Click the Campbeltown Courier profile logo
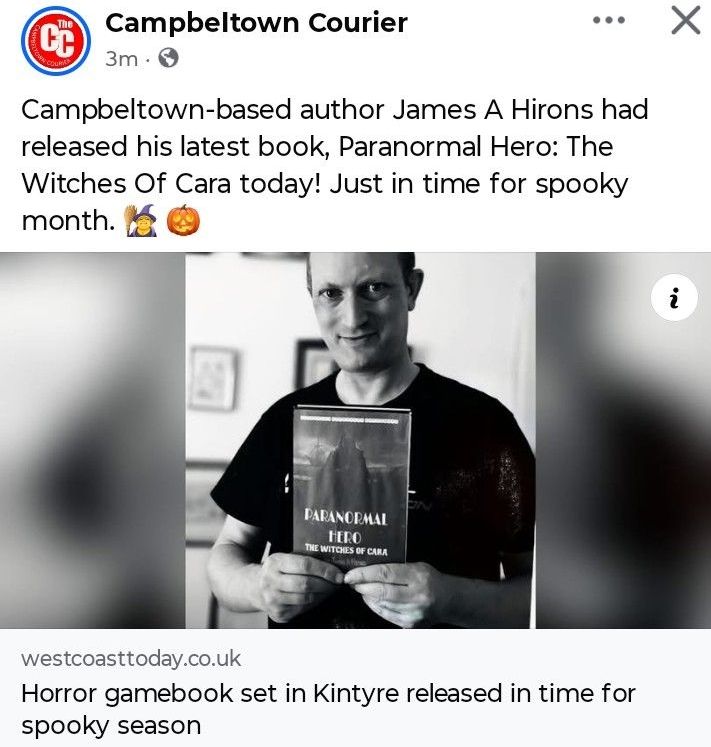 tap(56, 41)
